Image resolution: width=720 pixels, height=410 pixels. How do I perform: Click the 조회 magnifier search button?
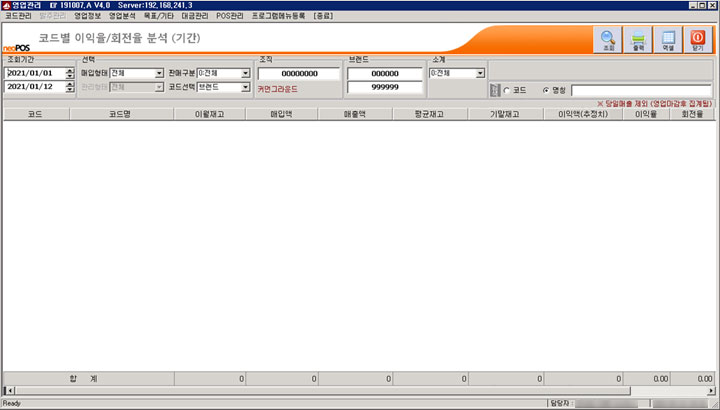tap(608, 40)
